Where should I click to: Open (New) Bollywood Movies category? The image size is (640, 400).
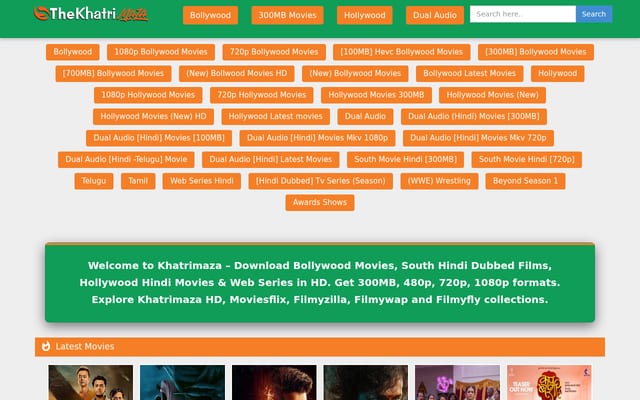pyautogui.click(x=355, y=73)
